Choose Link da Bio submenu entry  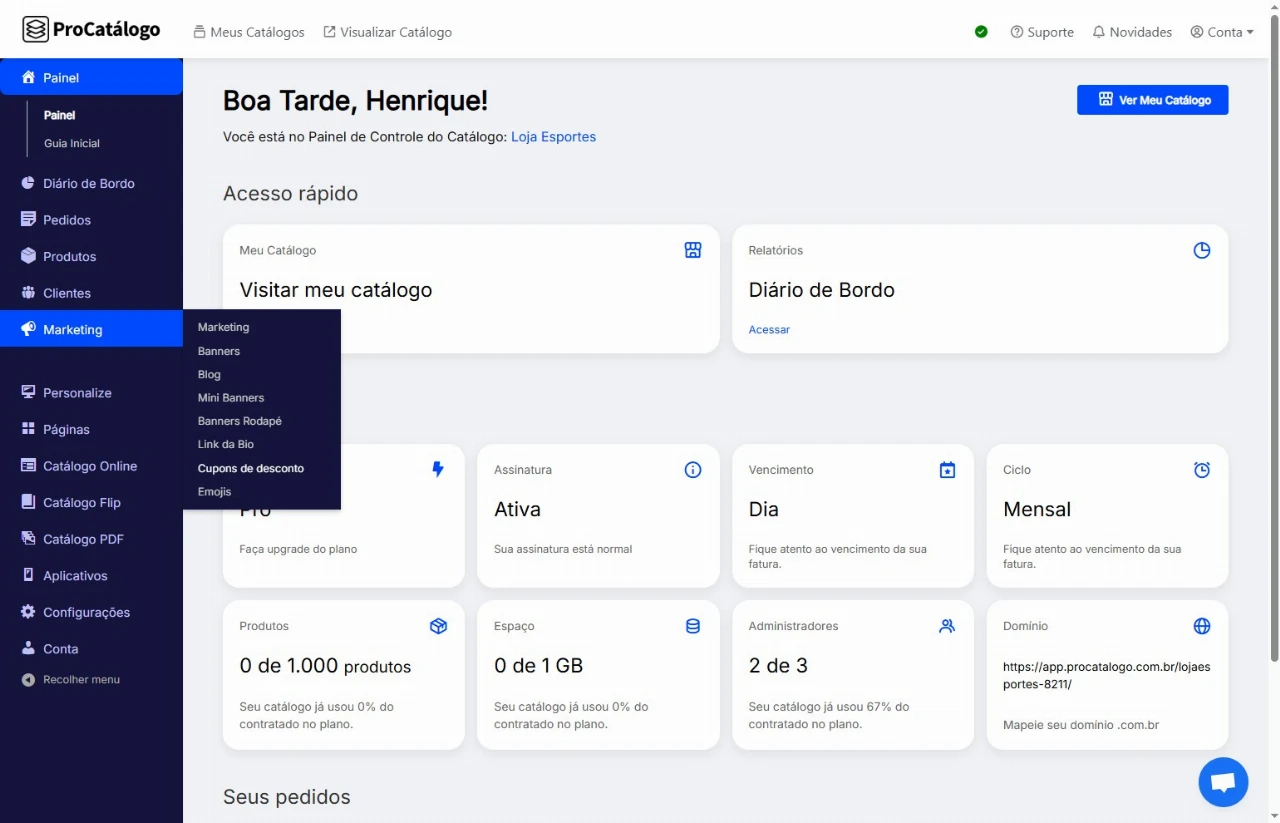tap(226, 444)
